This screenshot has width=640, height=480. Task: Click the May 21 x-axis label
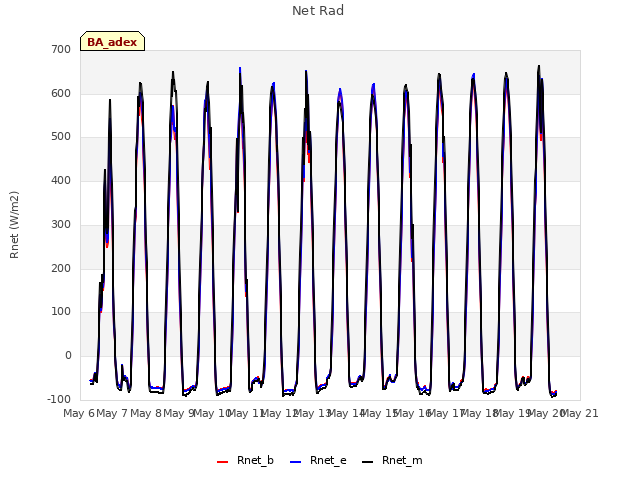pyautogui.click(x=579, y=413)
